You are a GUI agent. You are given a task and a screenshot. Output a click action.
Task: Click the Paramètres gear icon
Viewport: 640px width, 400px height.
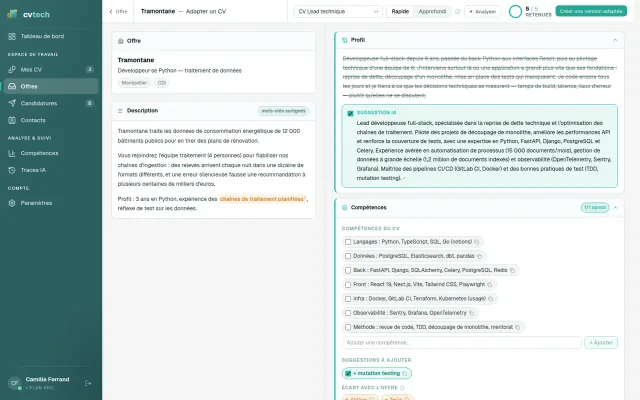point(12,203)
